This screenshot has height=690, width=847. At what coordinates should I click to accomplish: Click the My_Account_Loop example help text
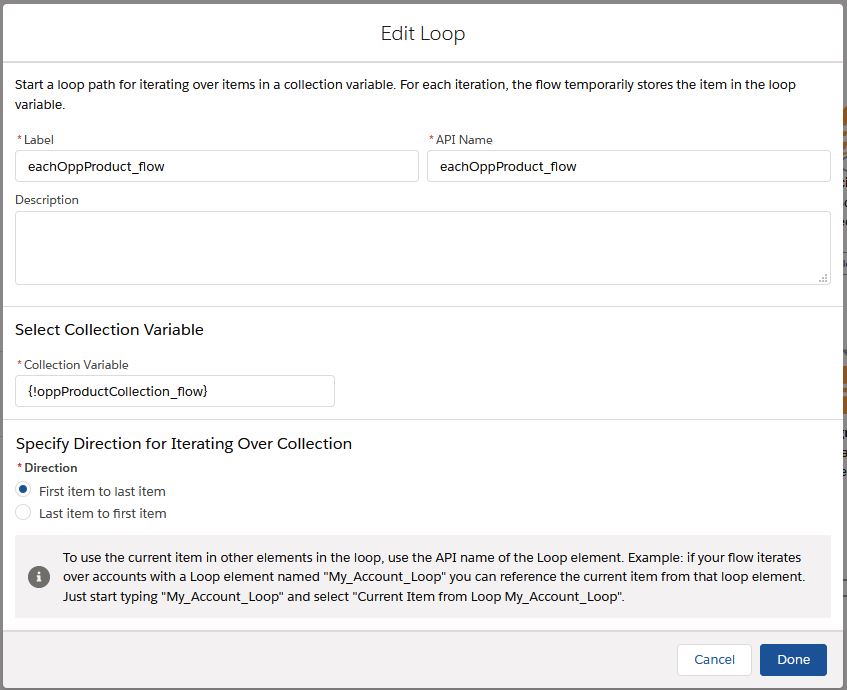click(x=432, y=577)
